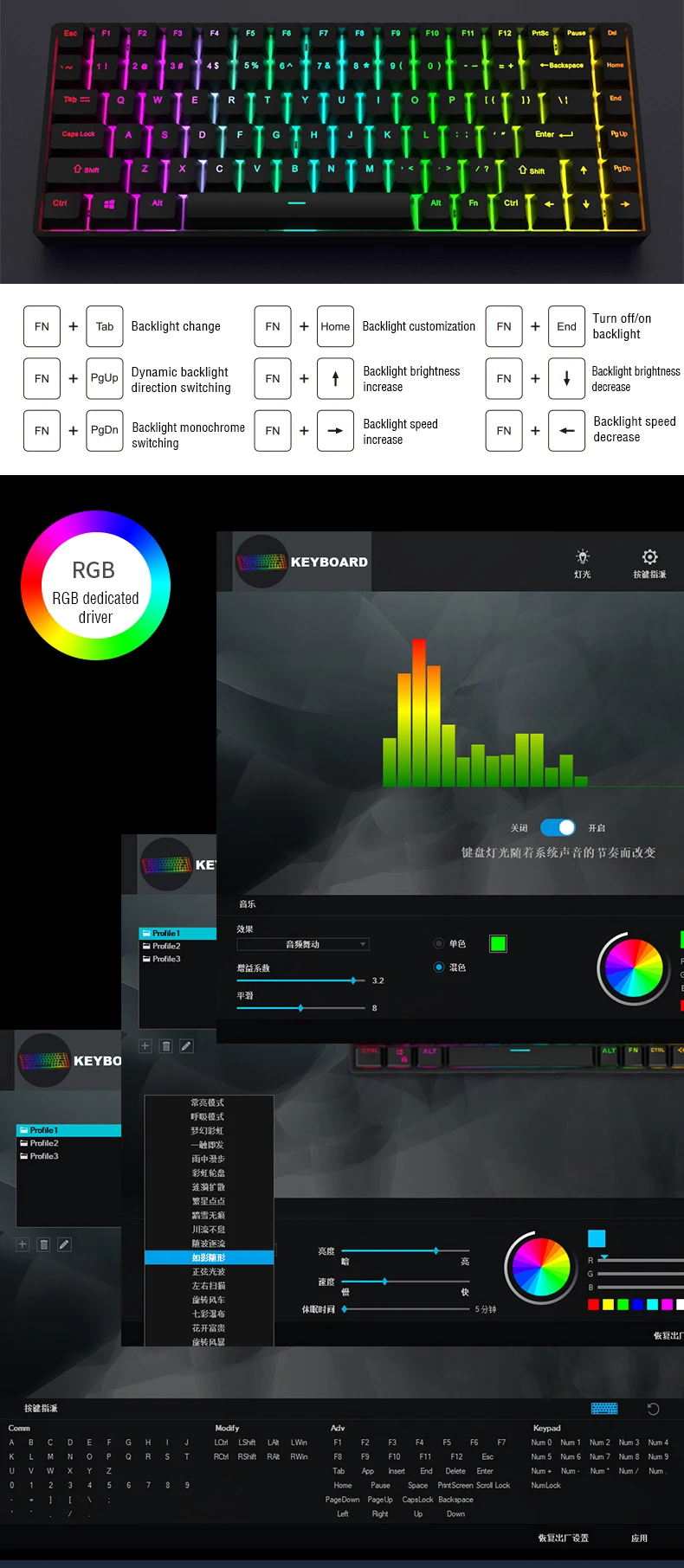Image resolution: width=684 pixels, height=1568 pixels.
Task: Select Profile2 in the bottom-left profile list
Action: [44, 1143]
